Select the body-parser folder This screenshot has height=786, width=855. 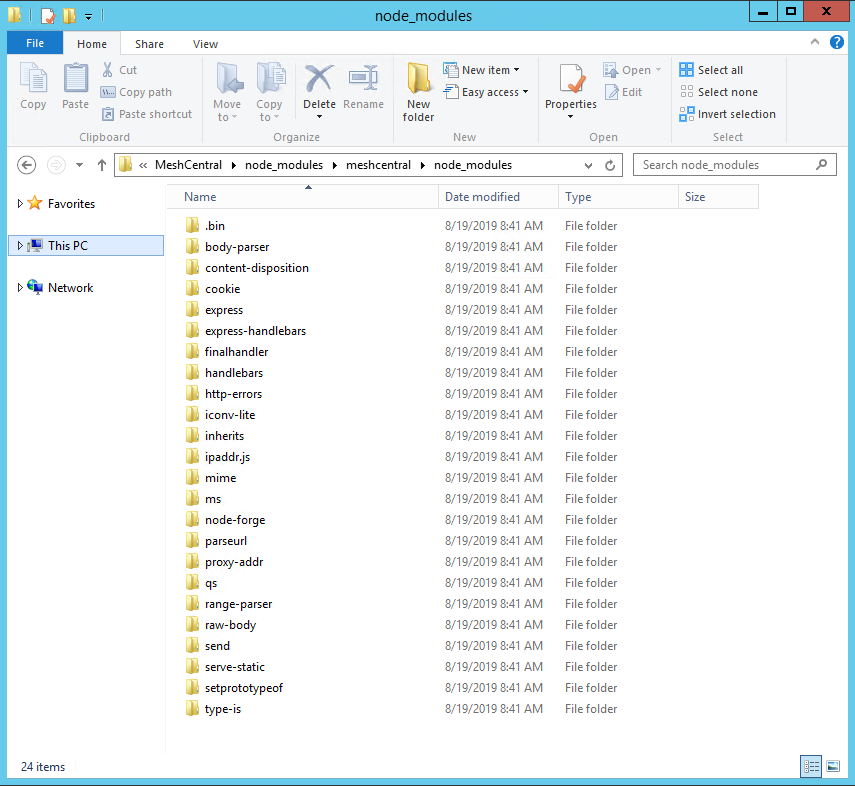[227, 247]
